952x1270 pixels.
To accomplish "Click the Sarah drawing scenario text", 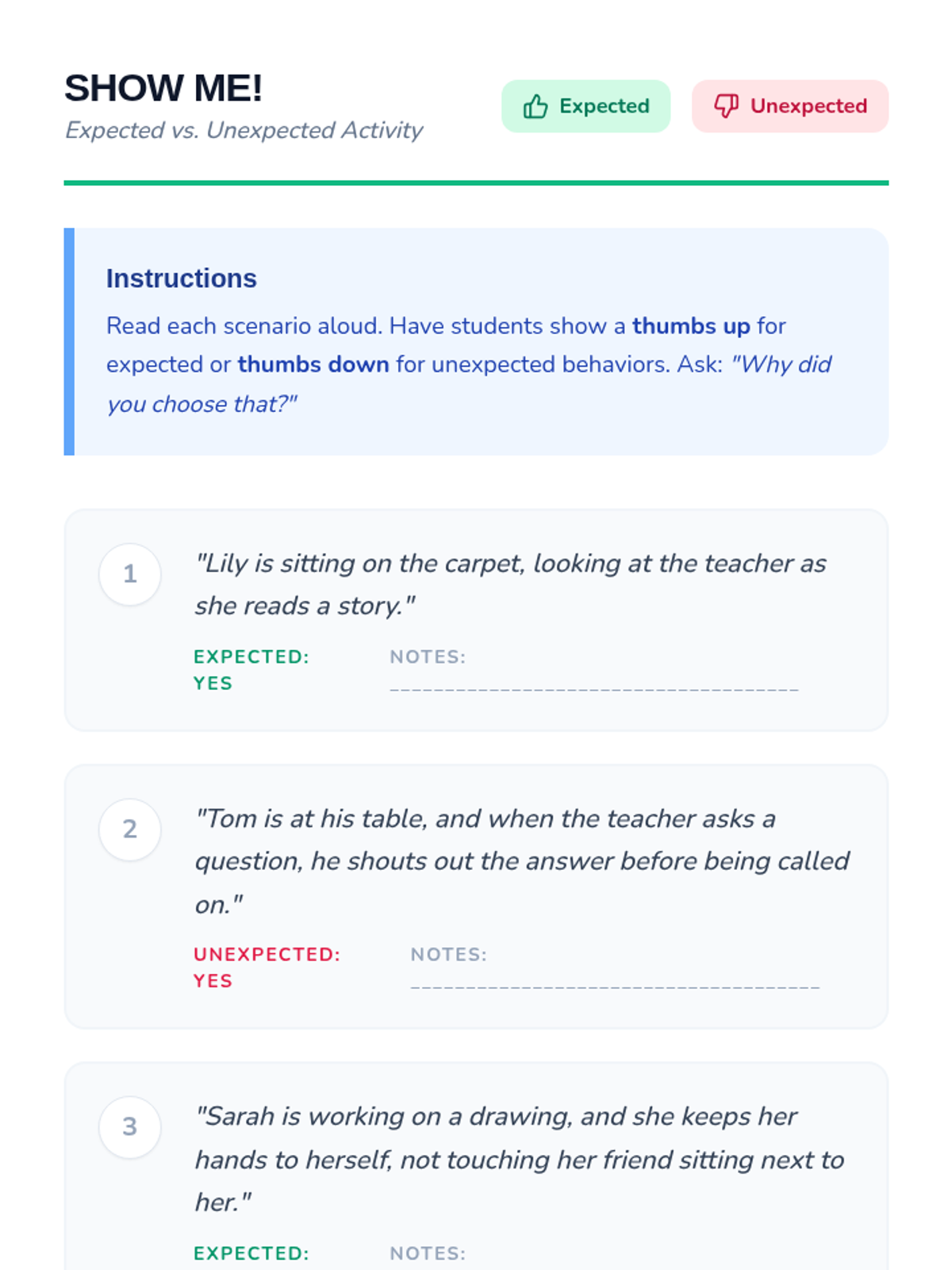I will pyautogui.click(x=519, y=1159).
